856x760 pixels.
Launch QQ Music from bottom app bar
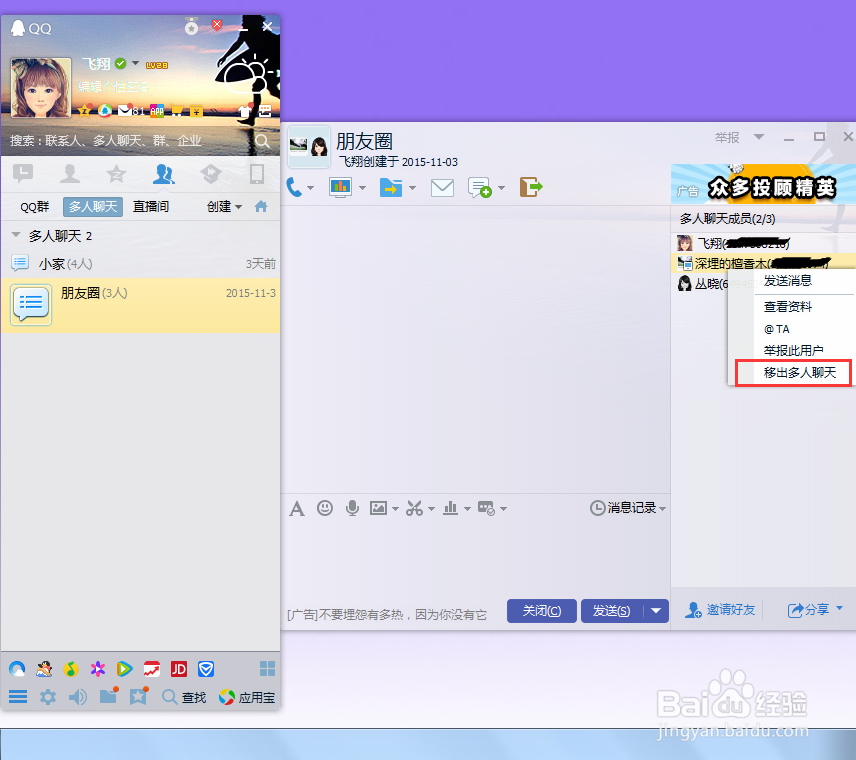coord(71,669)
